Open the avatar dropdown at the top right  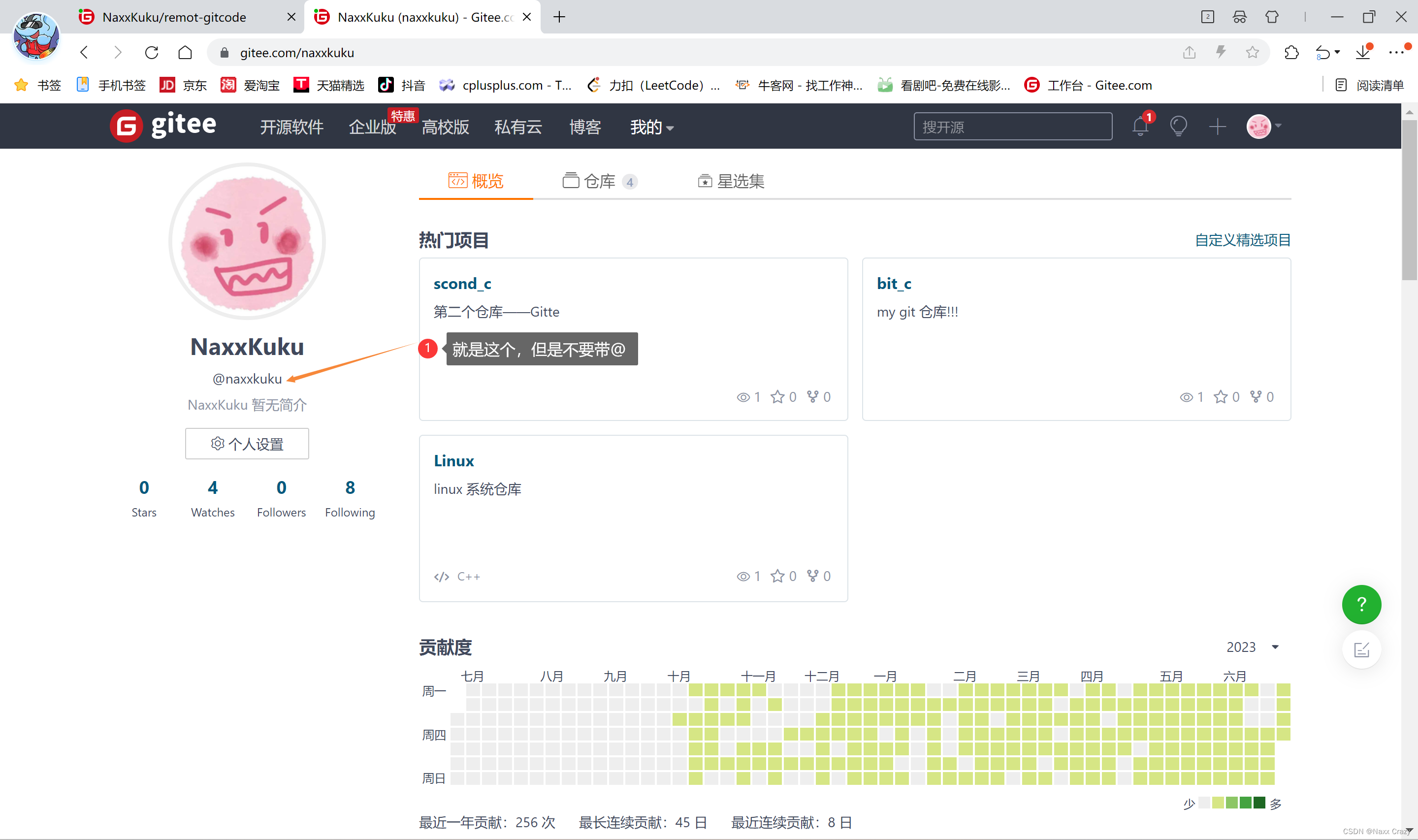point(1263,126)
